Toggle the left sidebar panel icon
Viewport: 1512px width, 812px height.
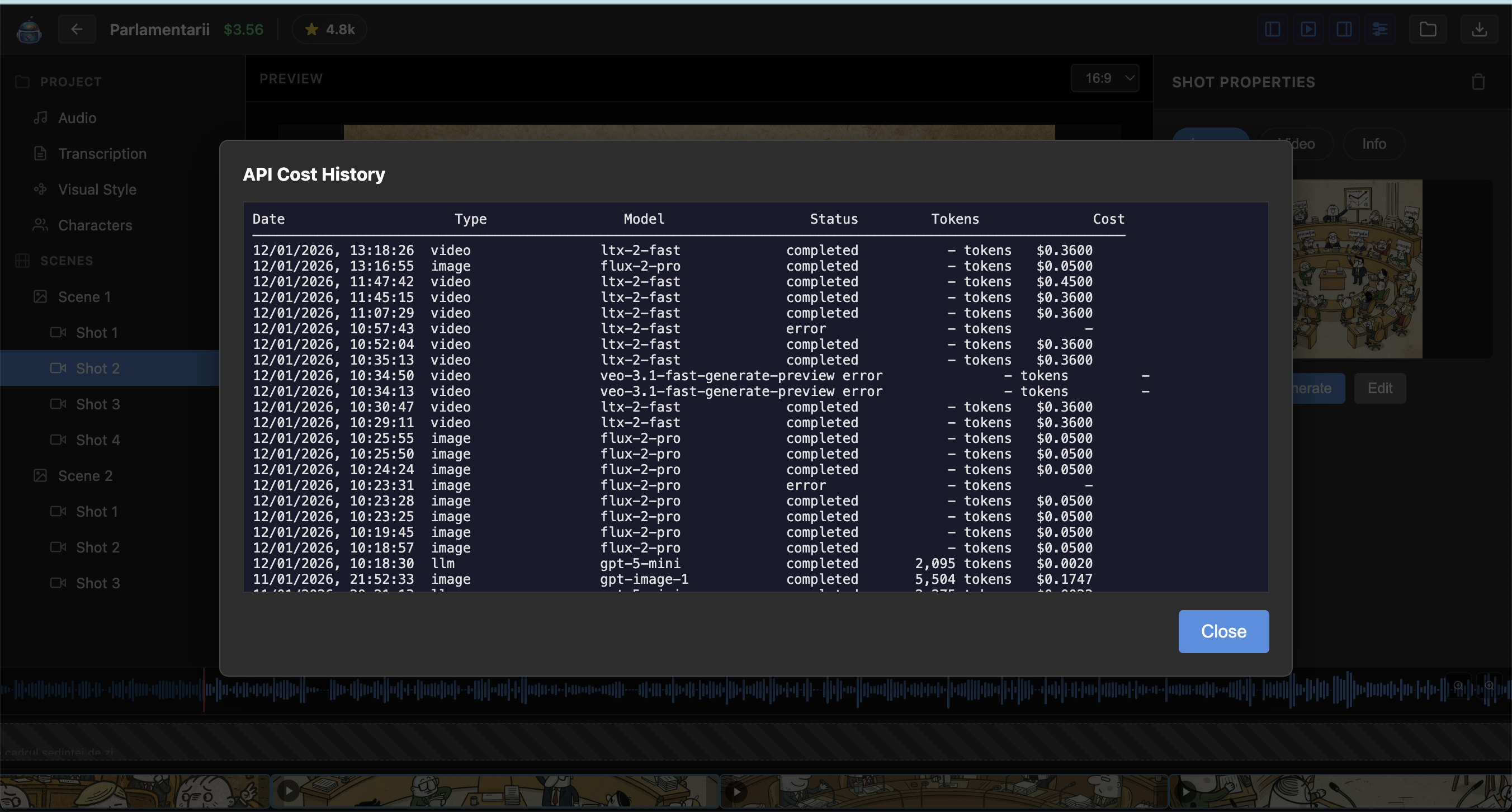(1273, 29)
